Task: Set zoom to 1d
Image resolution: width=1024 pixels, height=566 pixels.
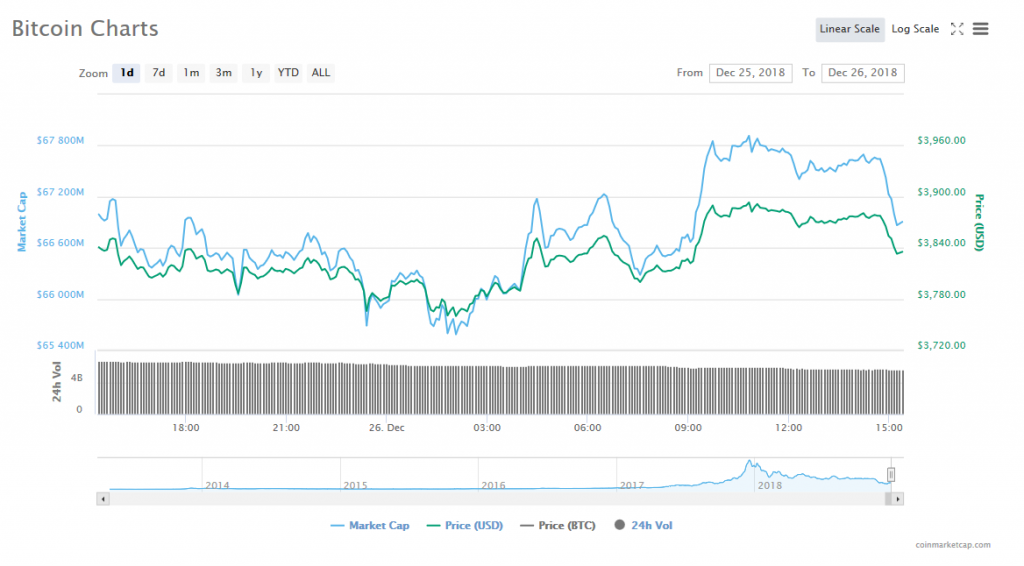Action: (x=127, y=73)
